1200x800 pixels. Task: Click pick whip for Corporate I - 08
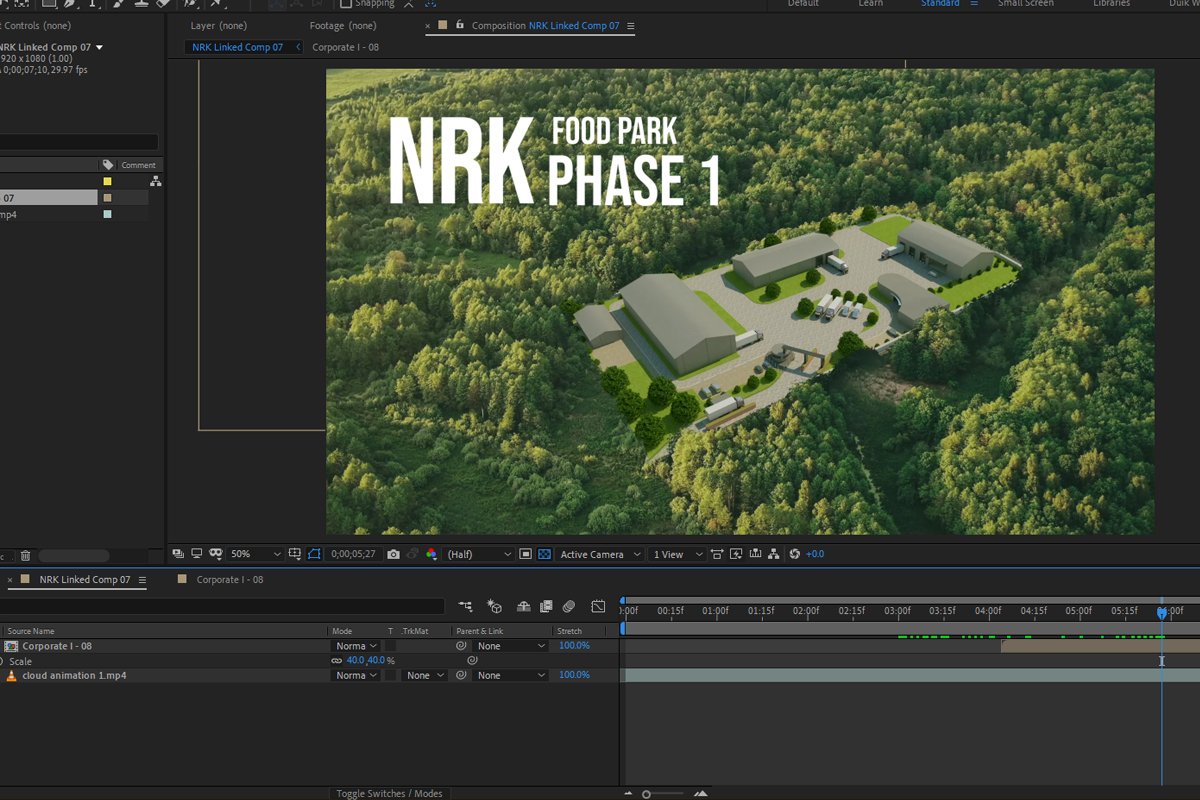[461, 646]
